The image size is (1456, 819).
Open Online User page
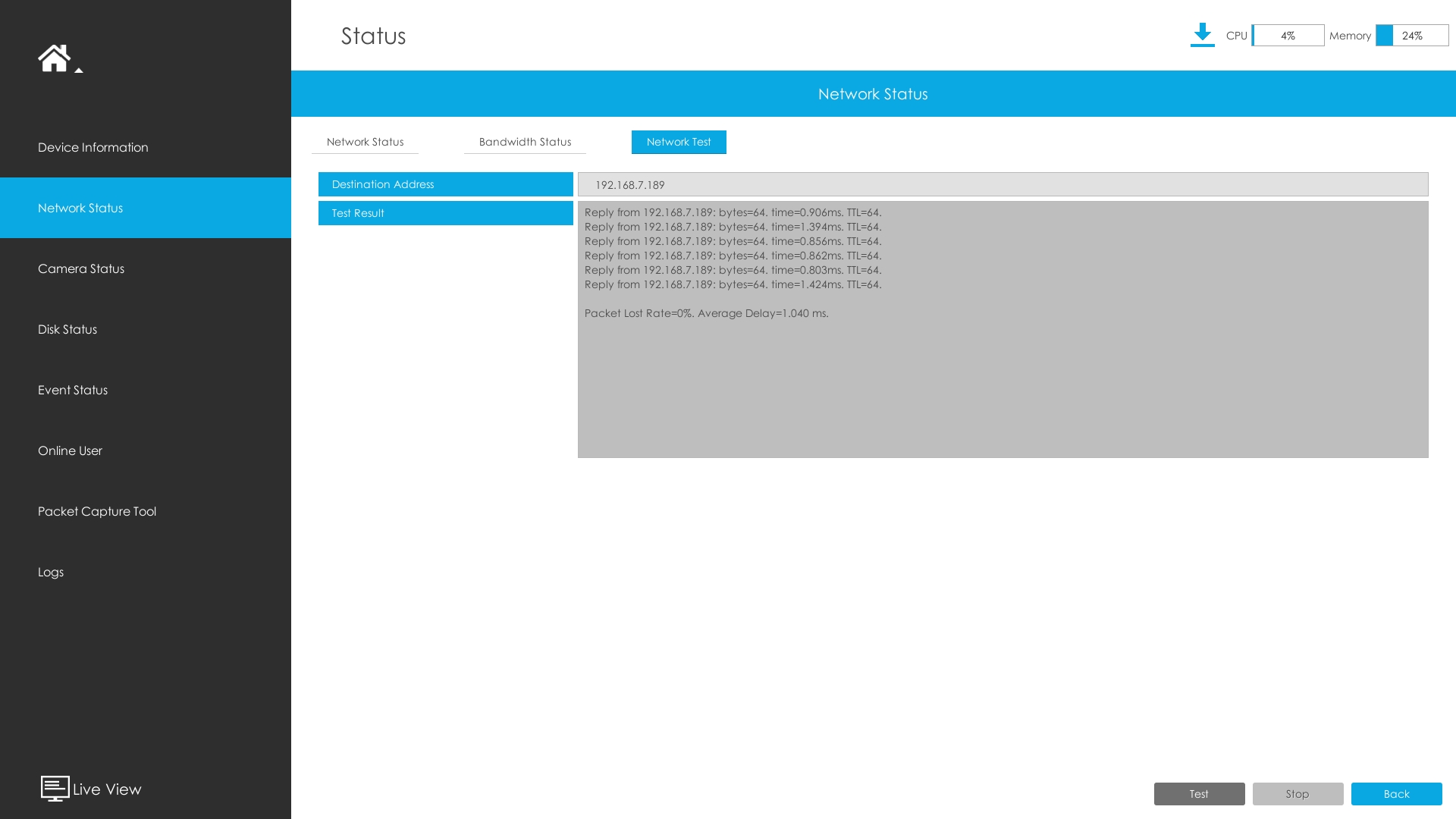[x=146, y=450]
